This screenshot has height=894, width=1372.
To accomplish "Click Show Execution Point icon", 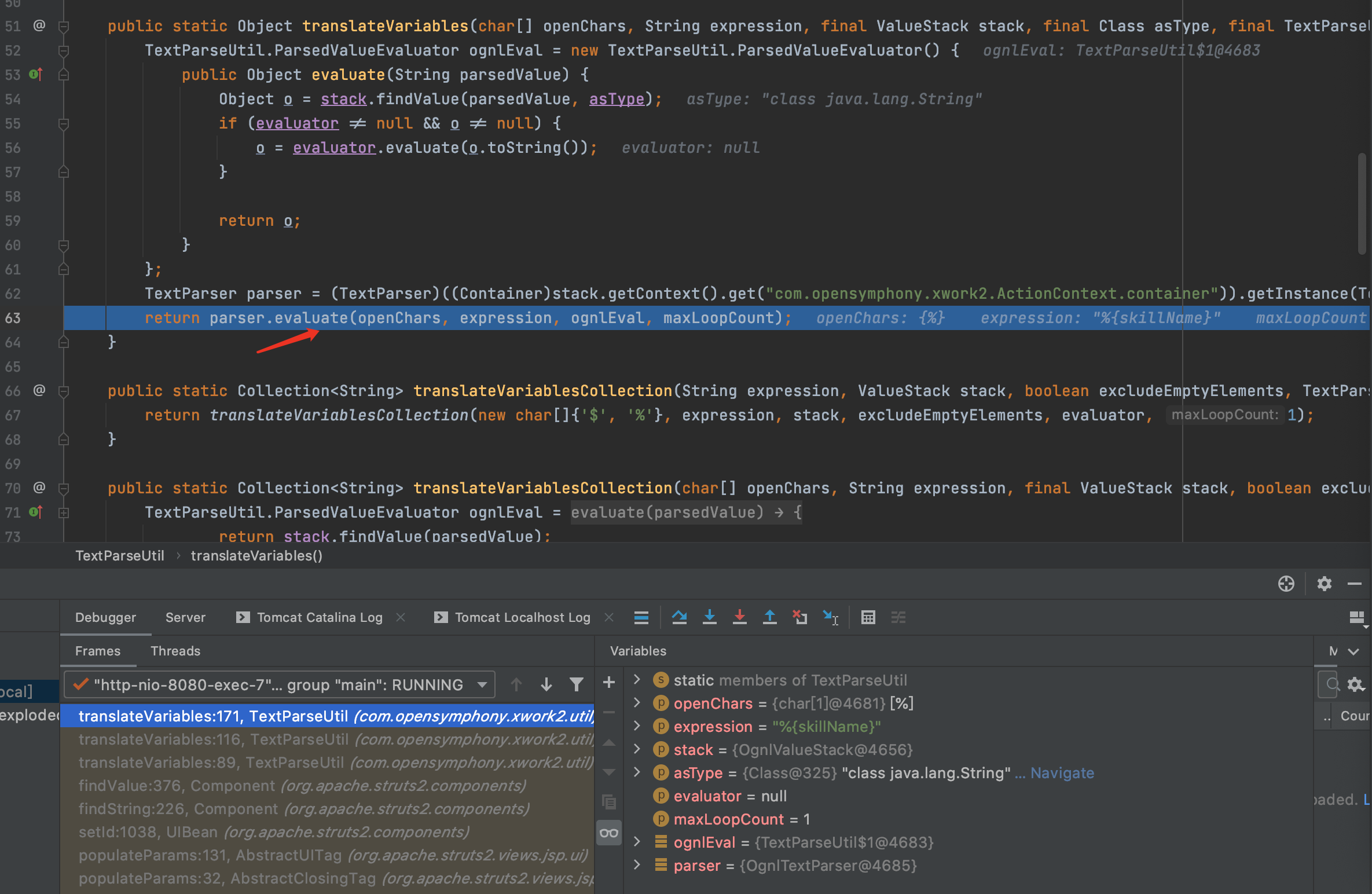I will click(641, 618).
